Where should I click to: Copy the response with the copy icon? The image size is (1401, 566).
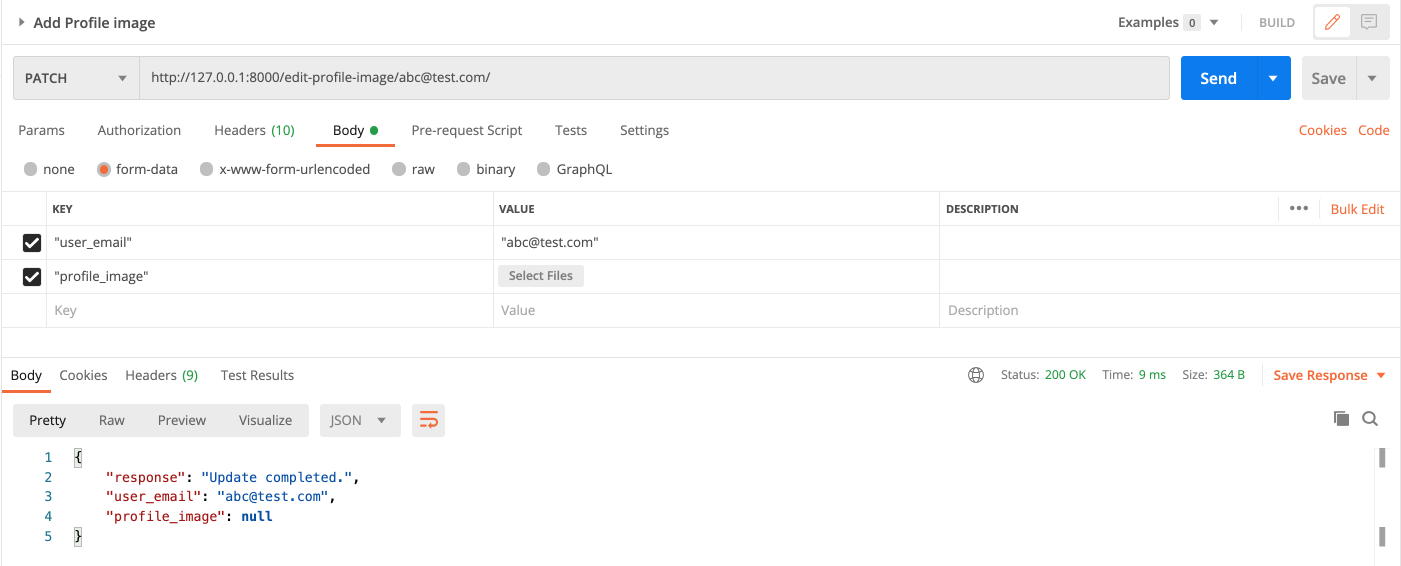pos(1341,419)
